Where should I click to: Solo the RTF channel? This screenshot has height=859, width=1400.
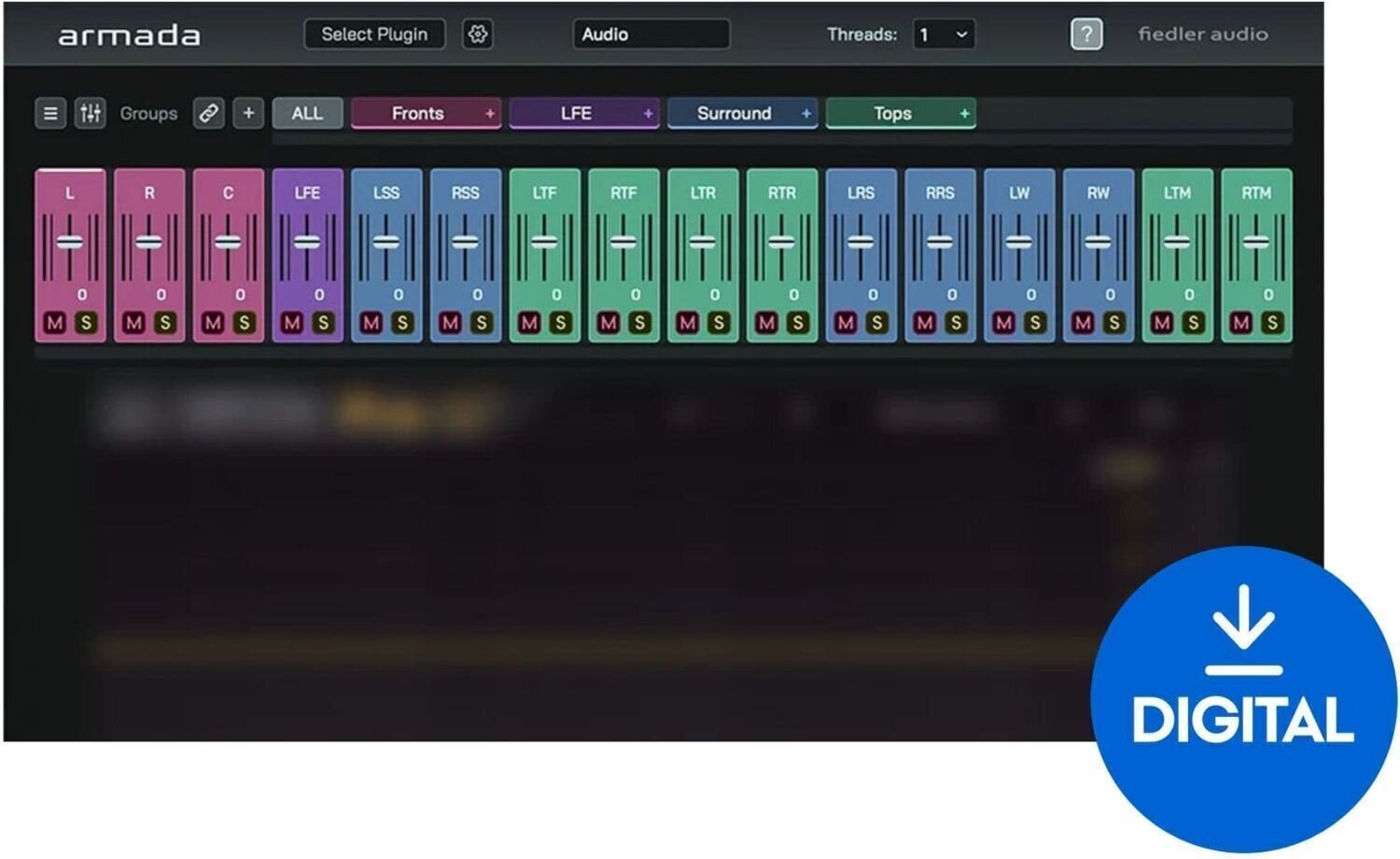pyautogui.click(x=639, y=322)
